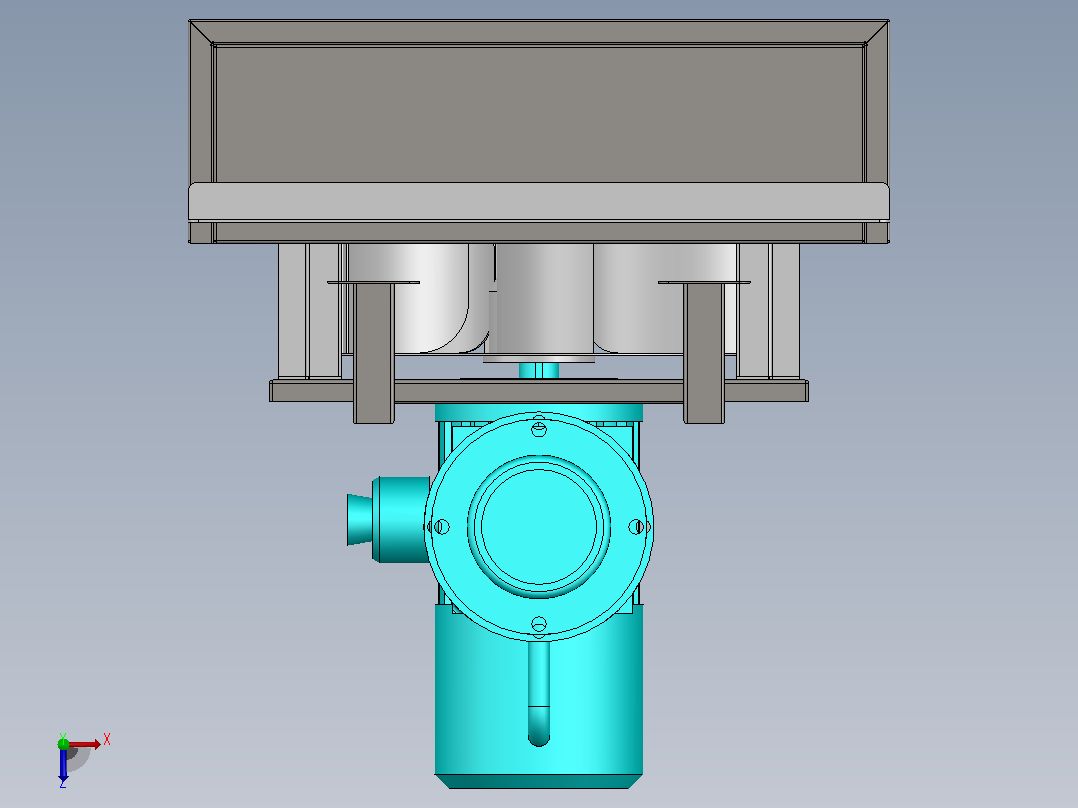Image resolution: width=1078 pixels, height=808 pixels.
Task: Select the central gray cylinder under housing
Action: pos(544,298)
